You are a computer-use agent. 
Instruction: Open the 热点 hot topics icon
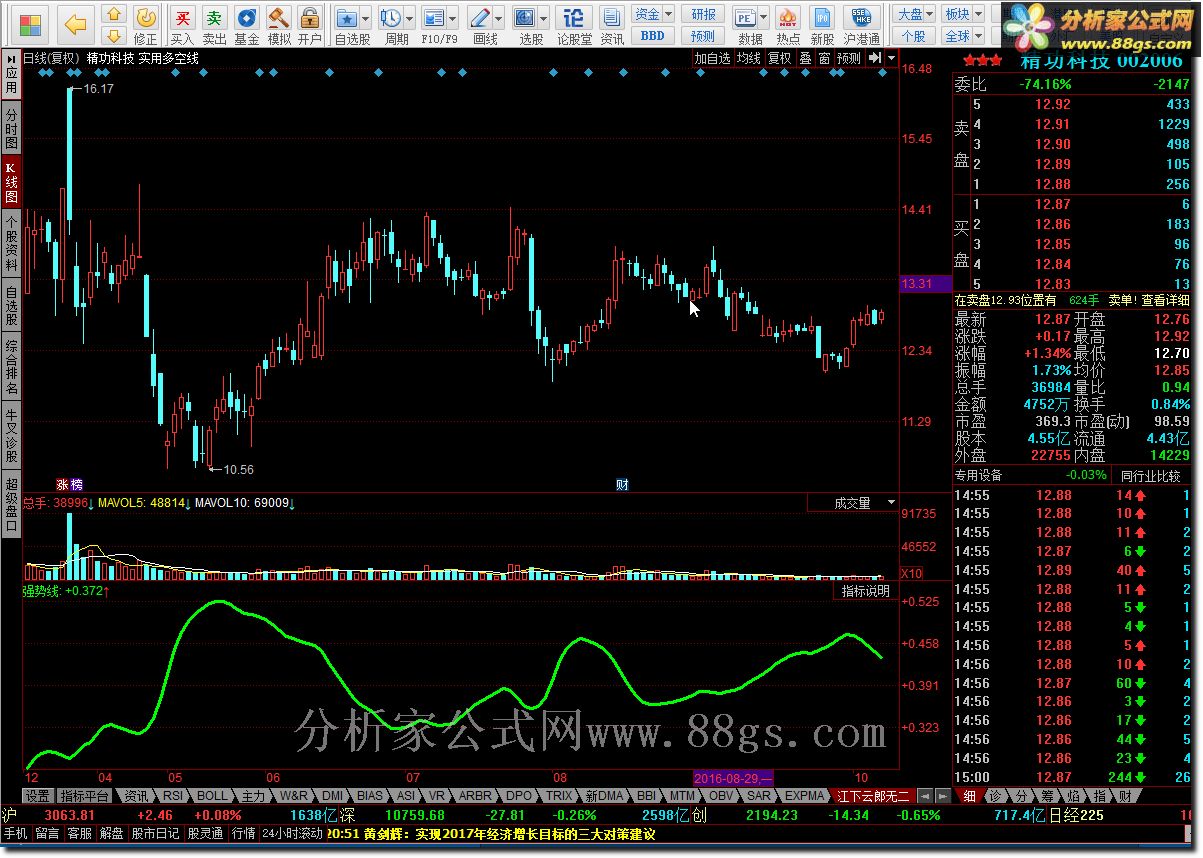[788, 24]
